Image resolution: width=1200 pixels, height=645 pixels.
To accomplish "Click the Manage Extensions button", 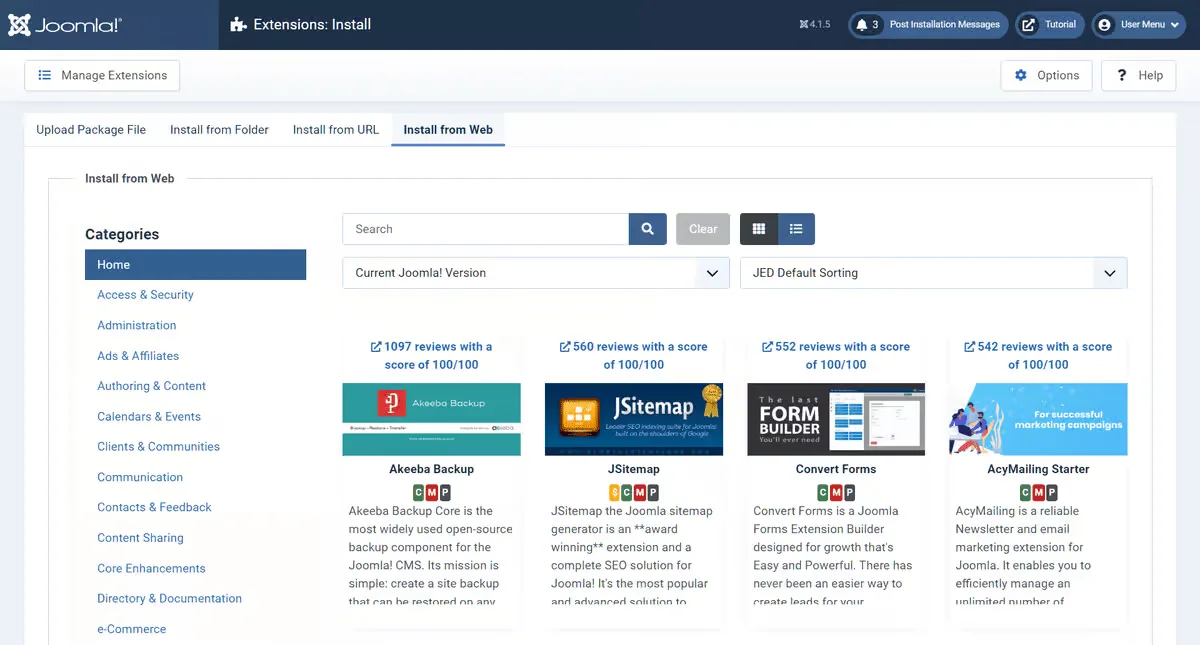I will coord(102,76).
